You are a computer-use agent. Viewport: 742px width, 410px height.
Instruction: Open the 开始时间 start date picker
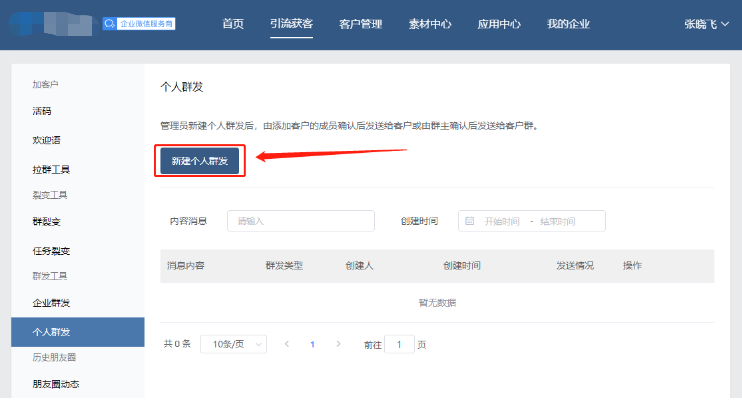pos(502,221)
